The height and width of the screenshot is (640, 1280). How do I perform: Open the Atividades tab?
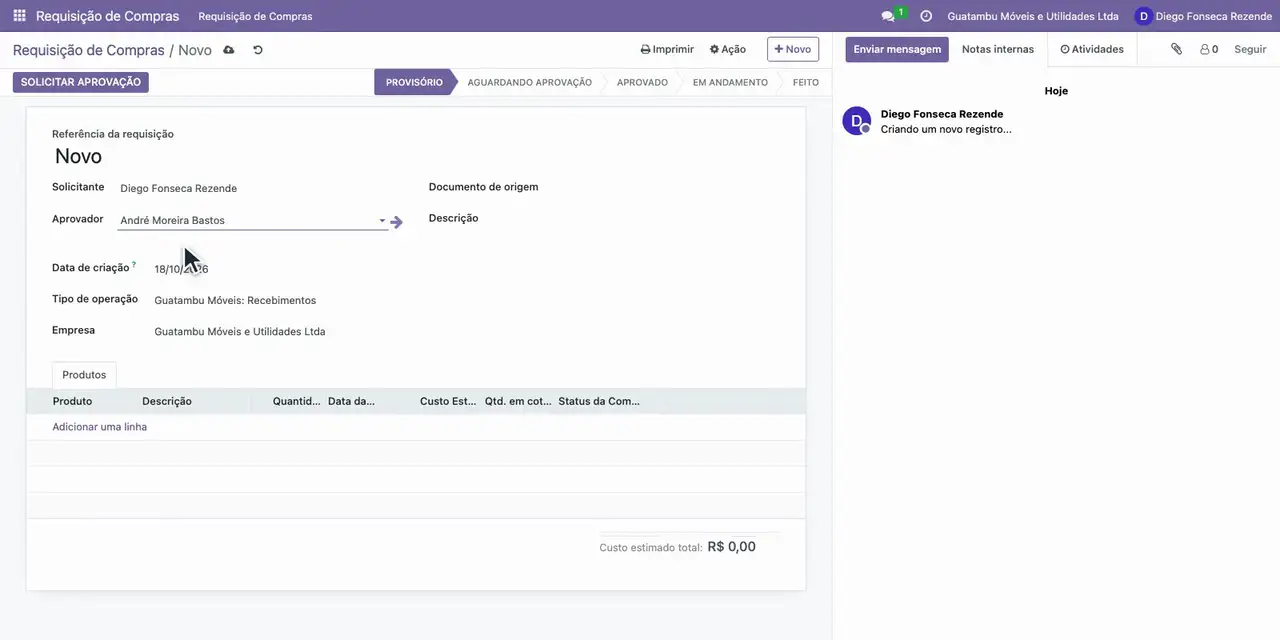tap(1092, 49)
